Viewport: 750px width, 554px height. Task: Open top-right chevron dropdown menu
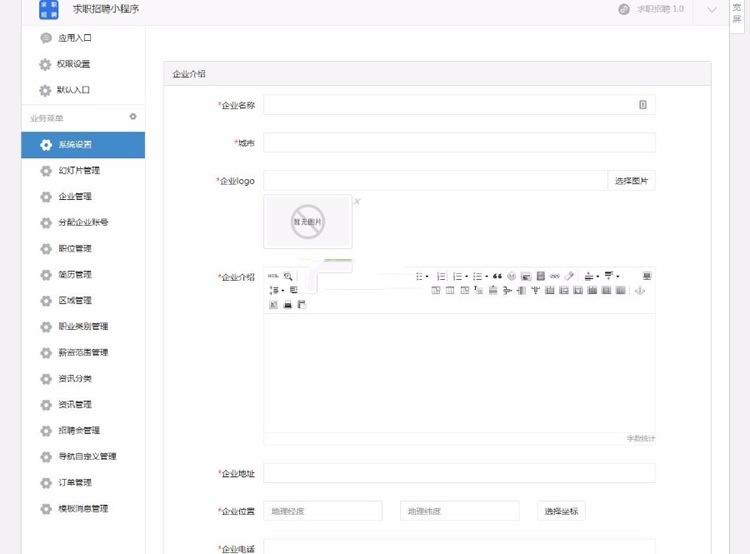[x=712, y=10]
